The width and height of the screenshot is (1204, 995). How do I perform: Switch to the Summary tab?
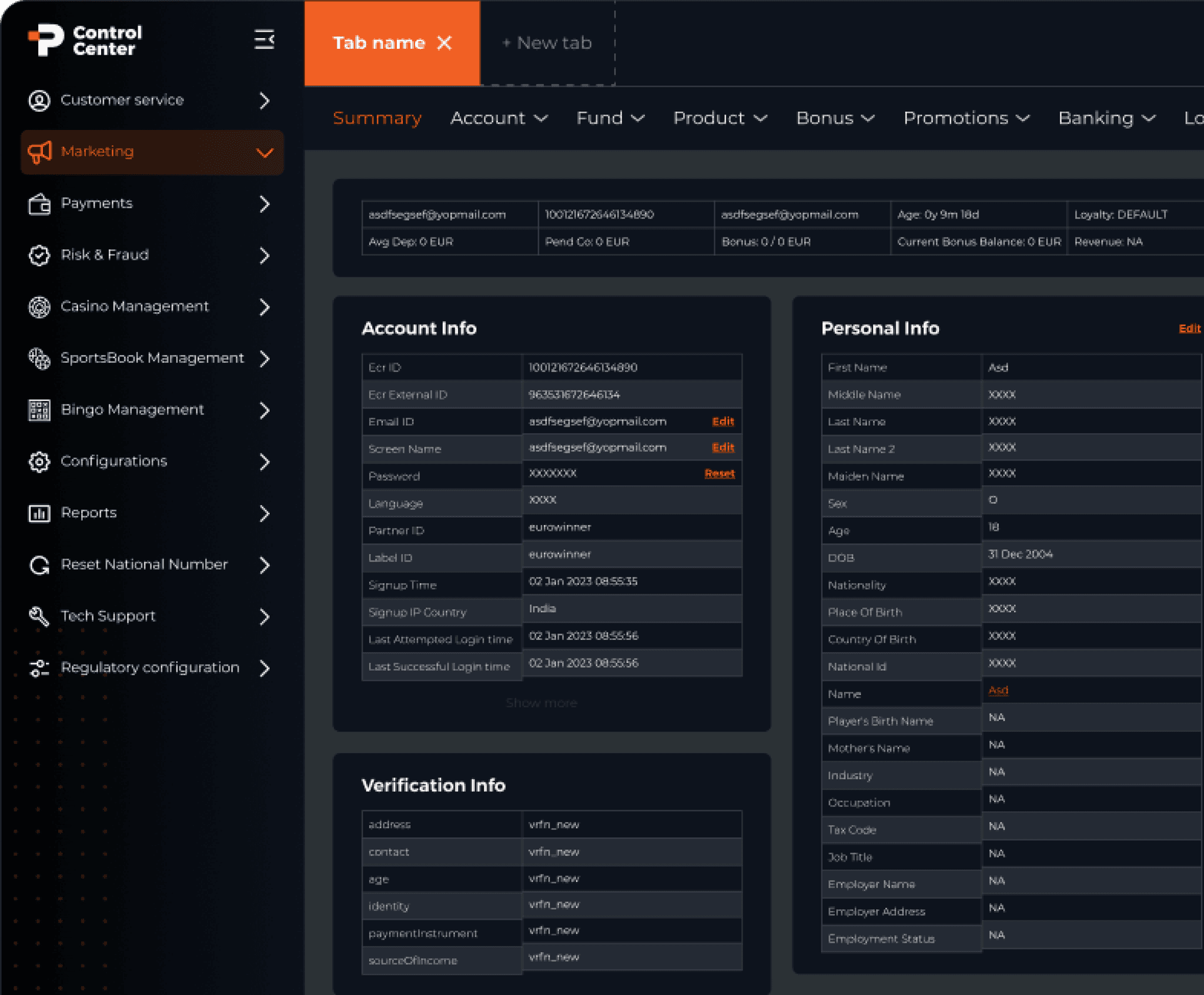tap(377, 118)
